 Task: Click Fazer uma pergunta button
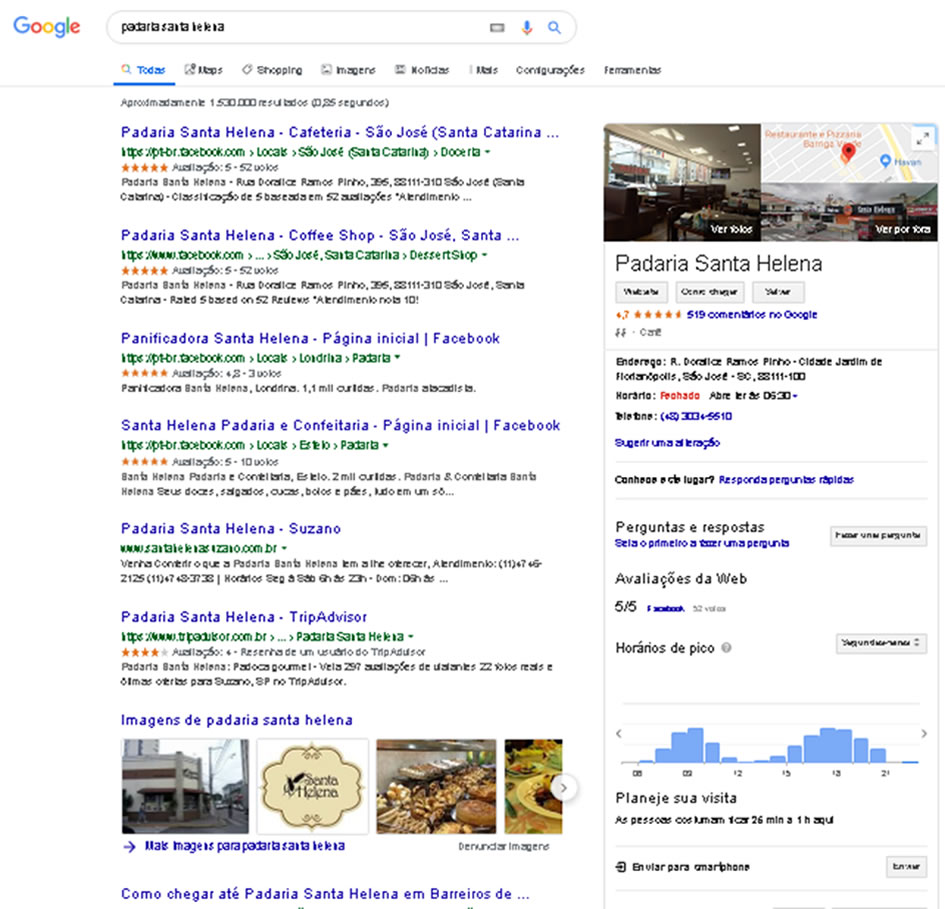click(878, 535)
